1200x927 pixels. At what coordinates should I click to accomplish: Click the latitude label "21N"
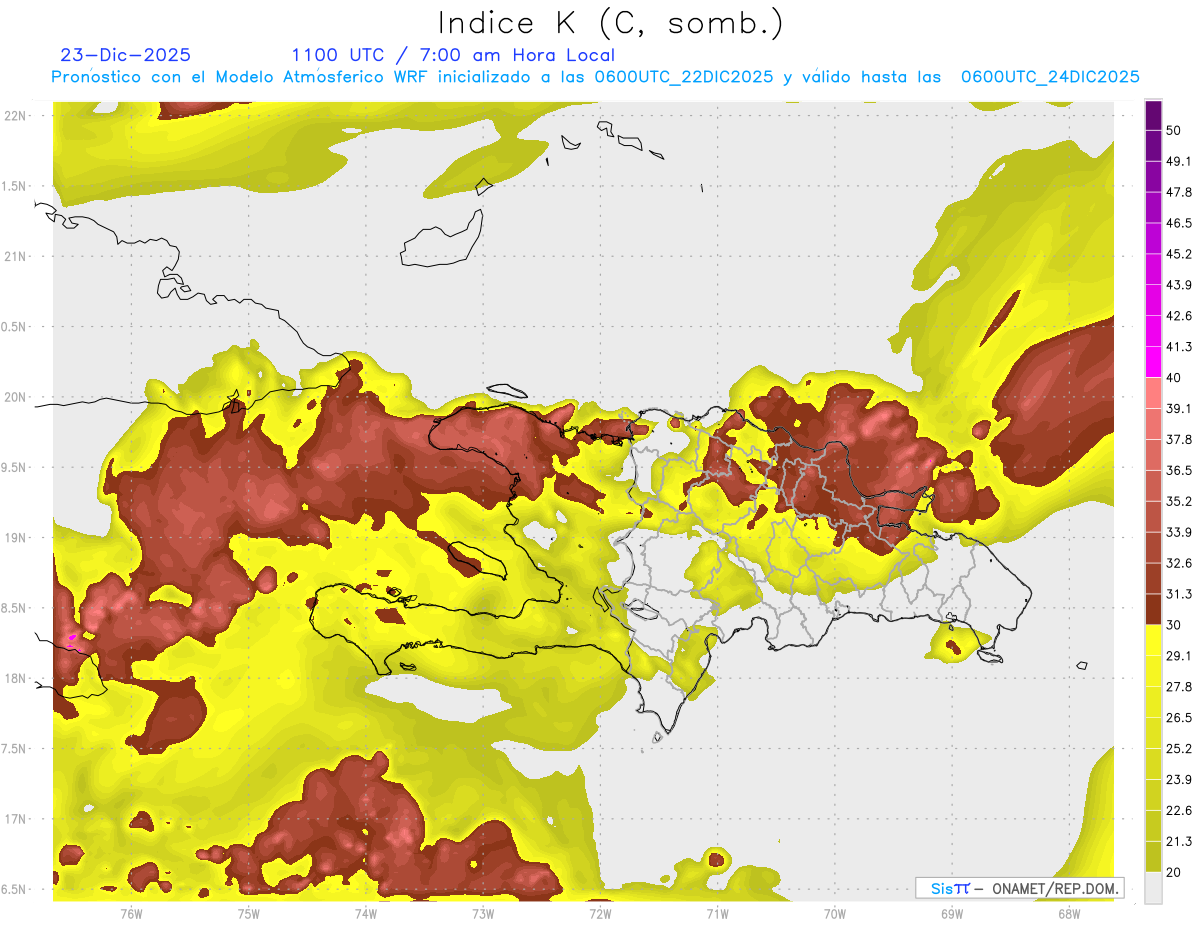pos(15,257)
